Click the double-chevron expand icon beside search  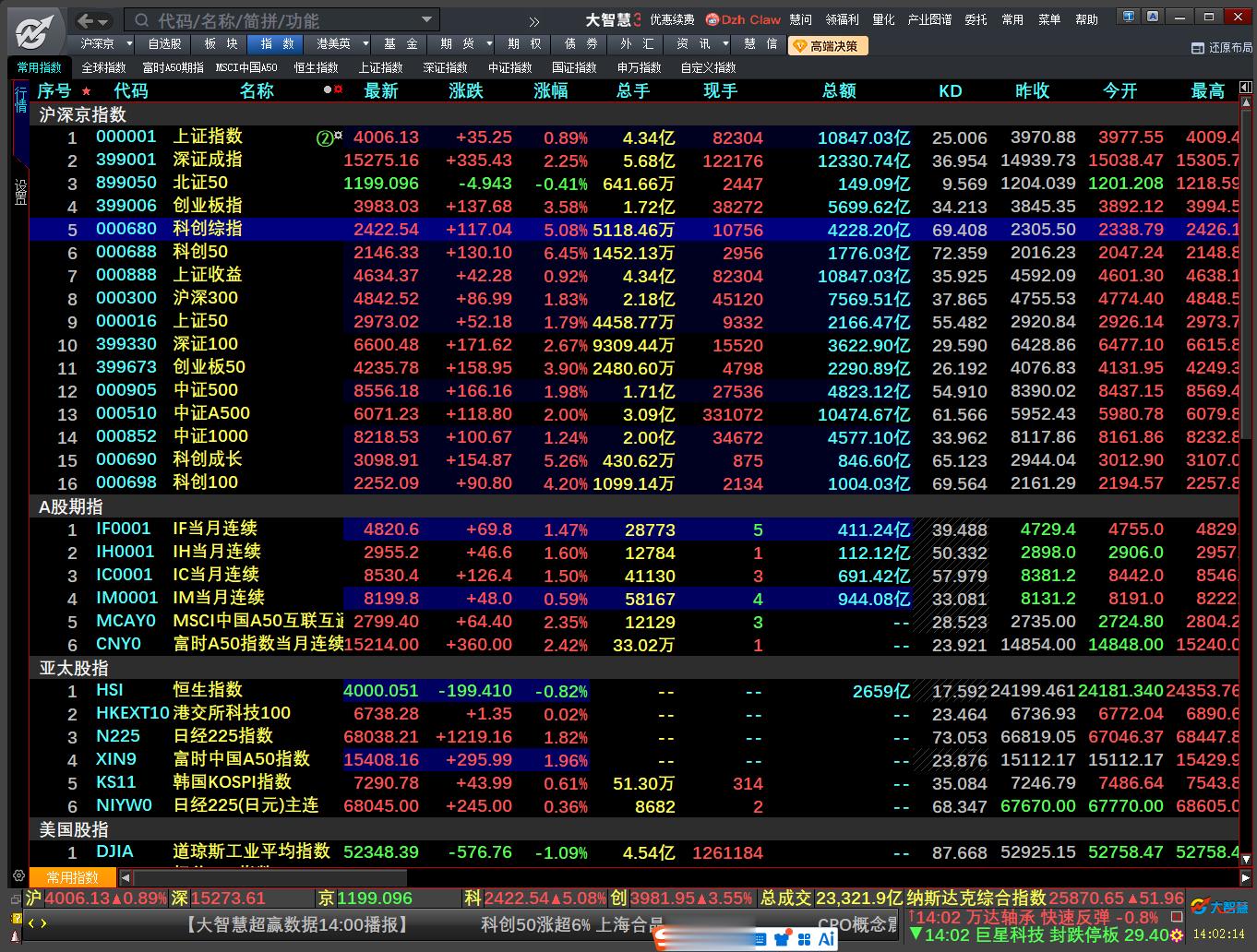[534, 21]
